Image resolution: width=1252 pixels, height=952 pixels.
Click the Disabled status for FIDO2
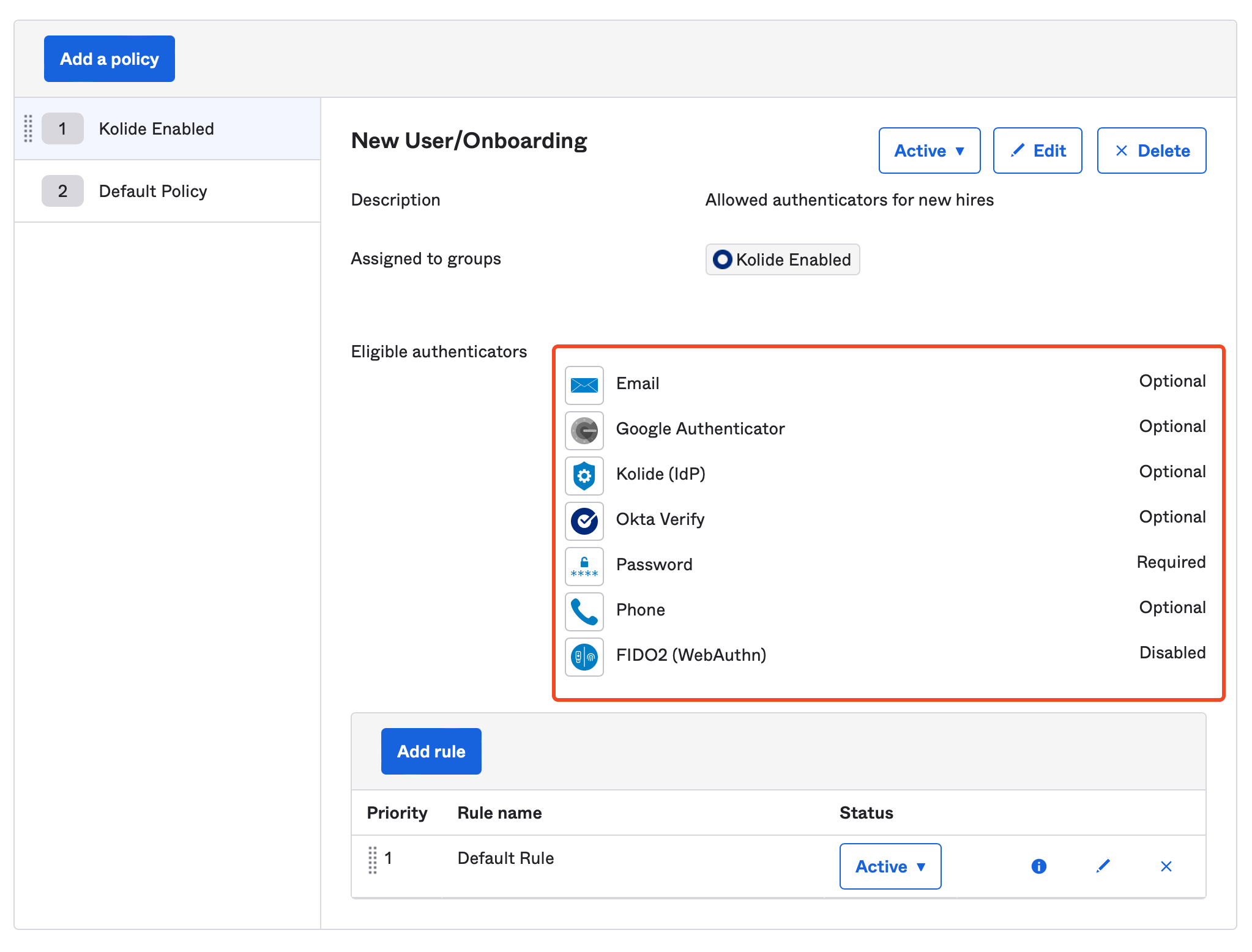[x=1172, y=653]
